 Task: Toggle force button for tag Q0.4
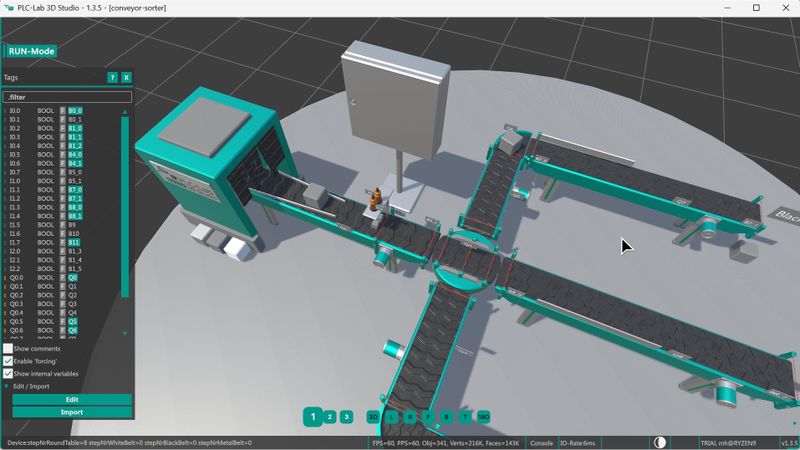[63, 313]
